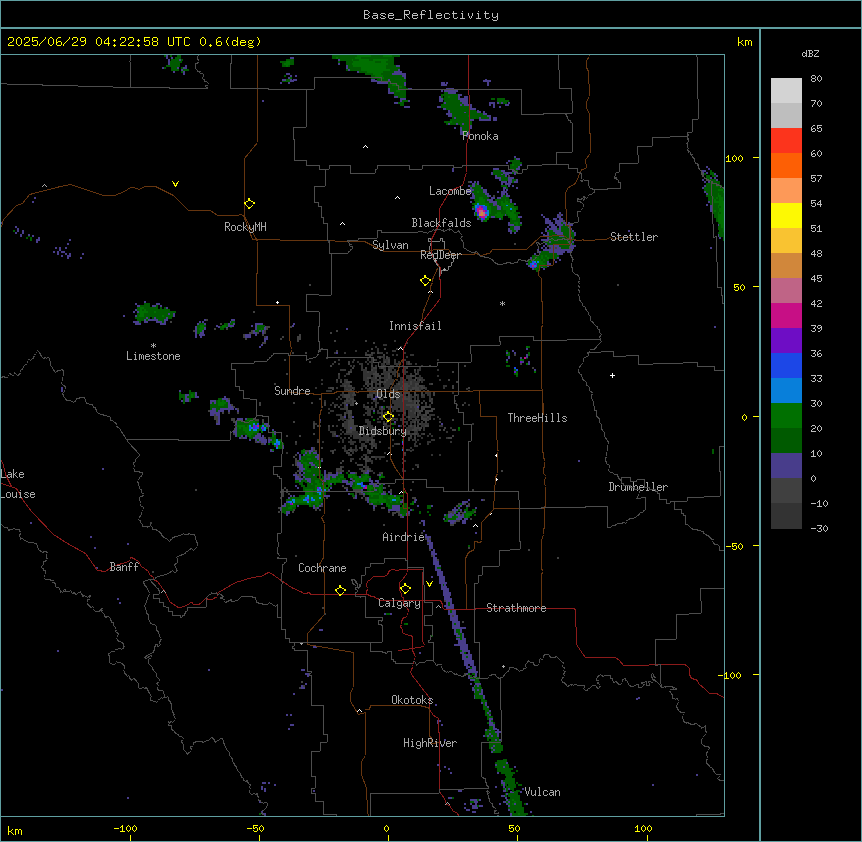Select the yellow V marker northwest of RockyMH

point(175,184)
